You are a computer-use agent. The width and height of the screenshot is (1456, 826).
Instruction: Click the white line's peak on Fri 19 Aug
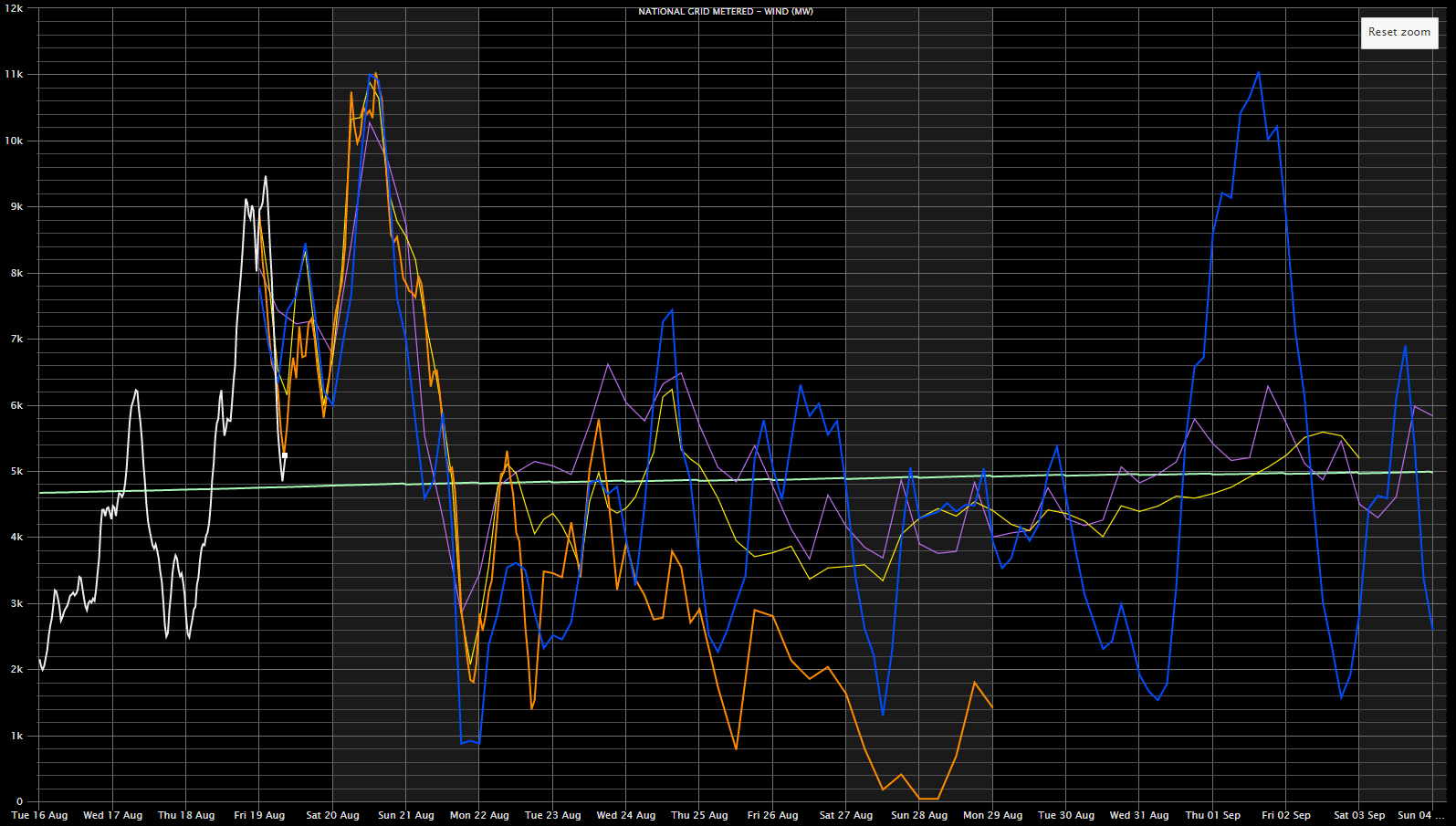[x=266, y=177]
